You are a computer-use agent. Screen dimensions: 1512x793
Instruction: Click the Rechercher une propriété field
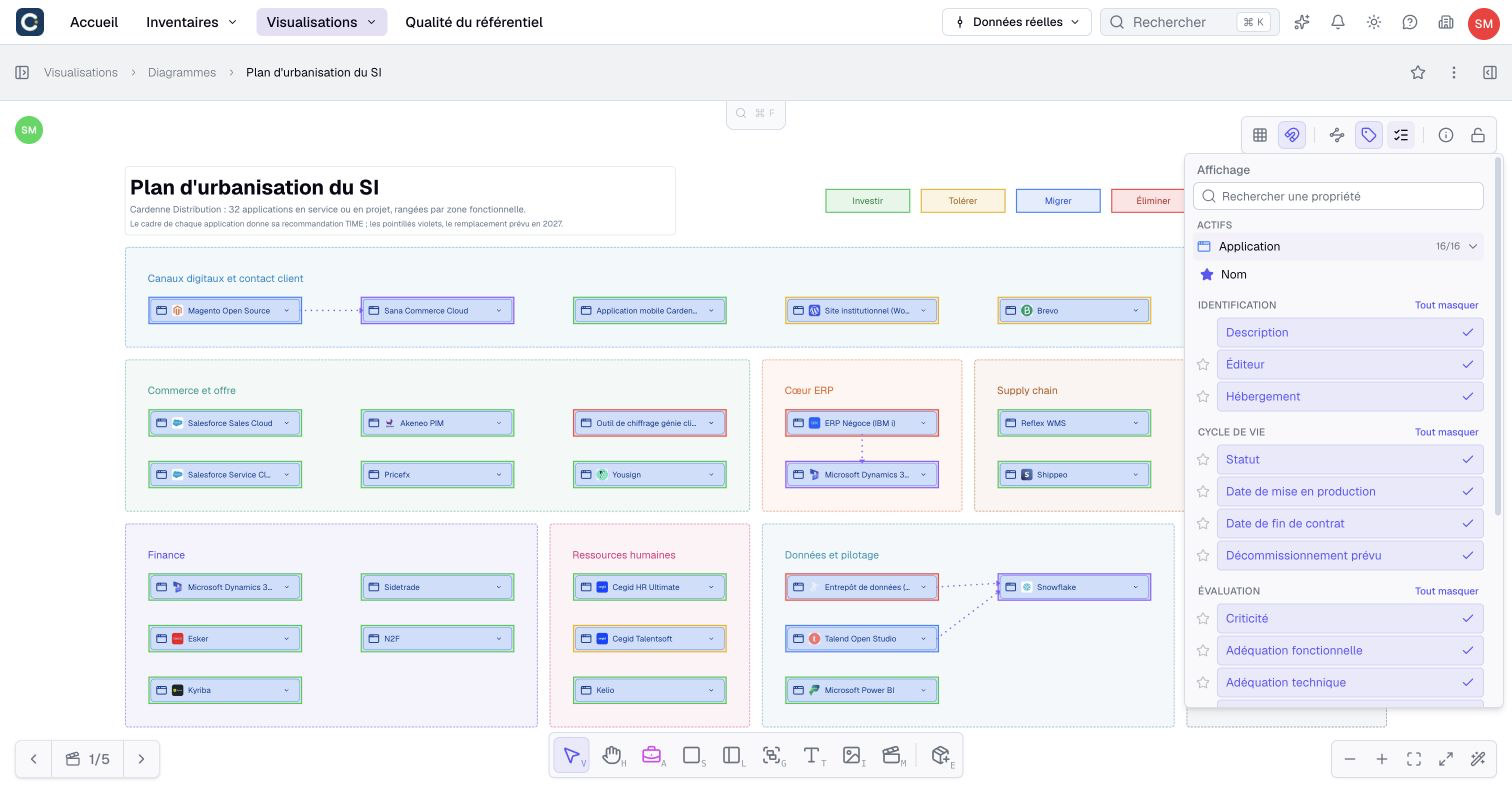pos(1338,196)
